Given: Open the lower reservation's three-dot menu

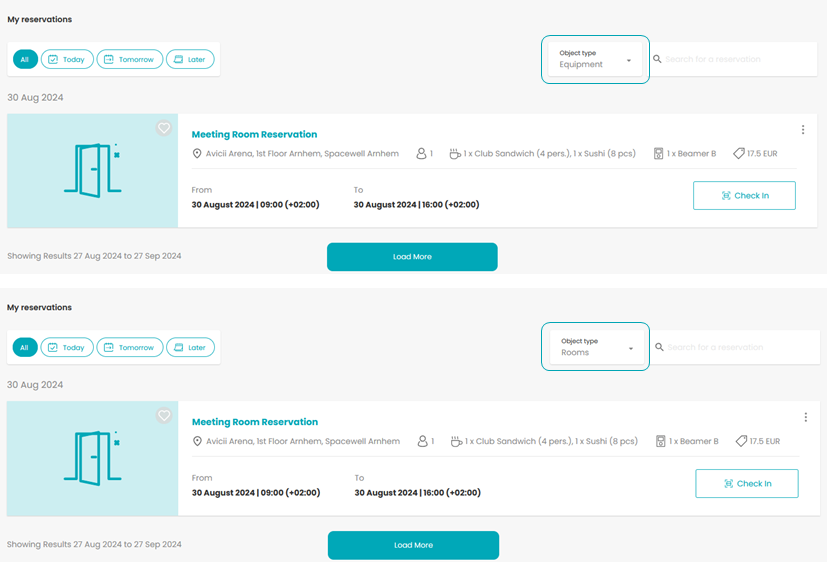Looking at the screenshot, I should (x=805, y=418).
